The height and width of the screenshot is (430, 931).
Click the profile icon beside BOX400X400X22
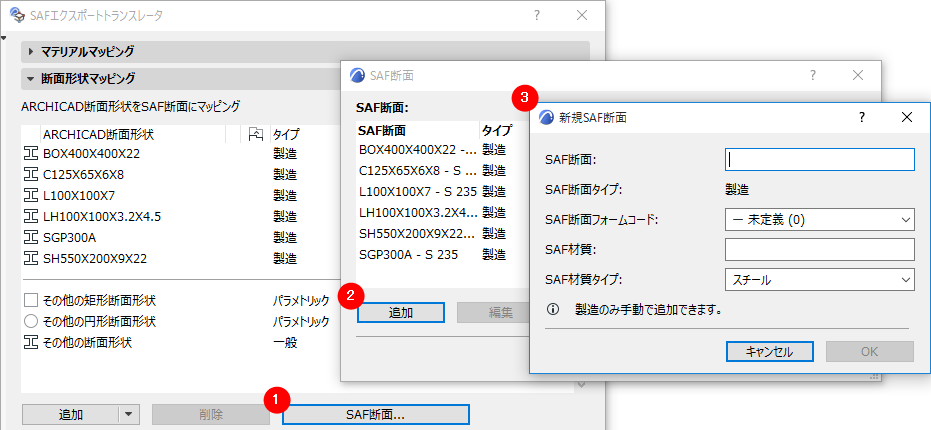coord(30,154)
